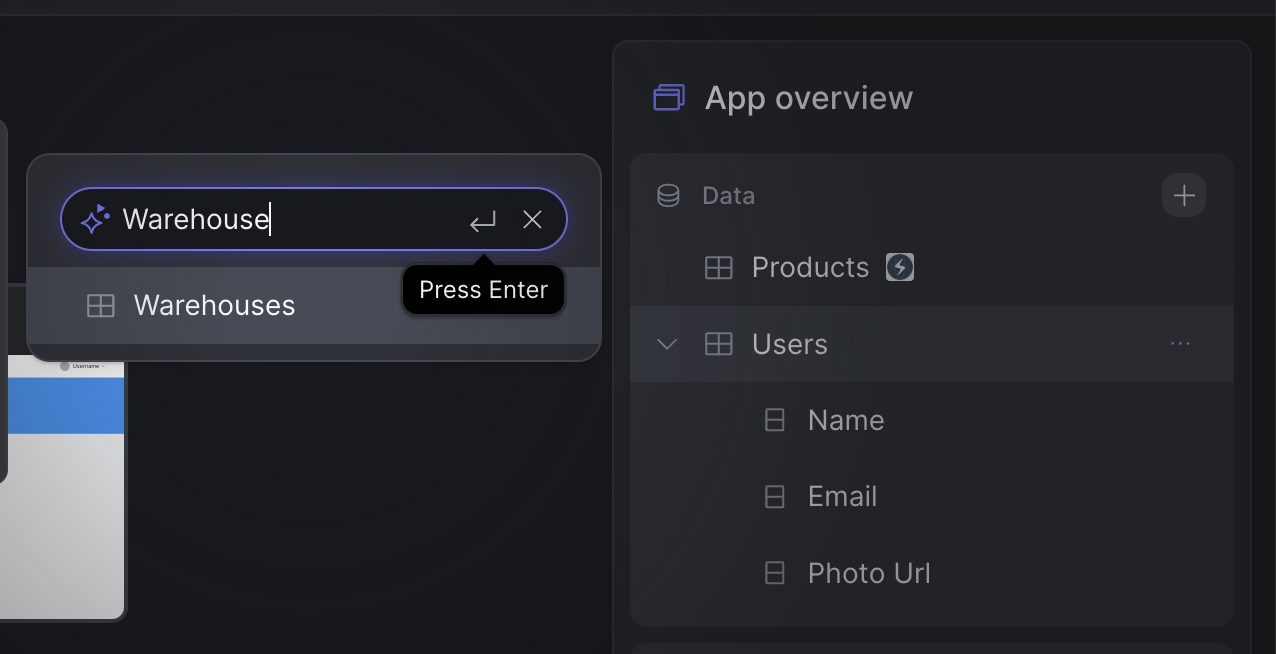The width and height of the screenshot is (1276, 654).
Task: Add new data with the plus button
Action: tap(1184, 195)
